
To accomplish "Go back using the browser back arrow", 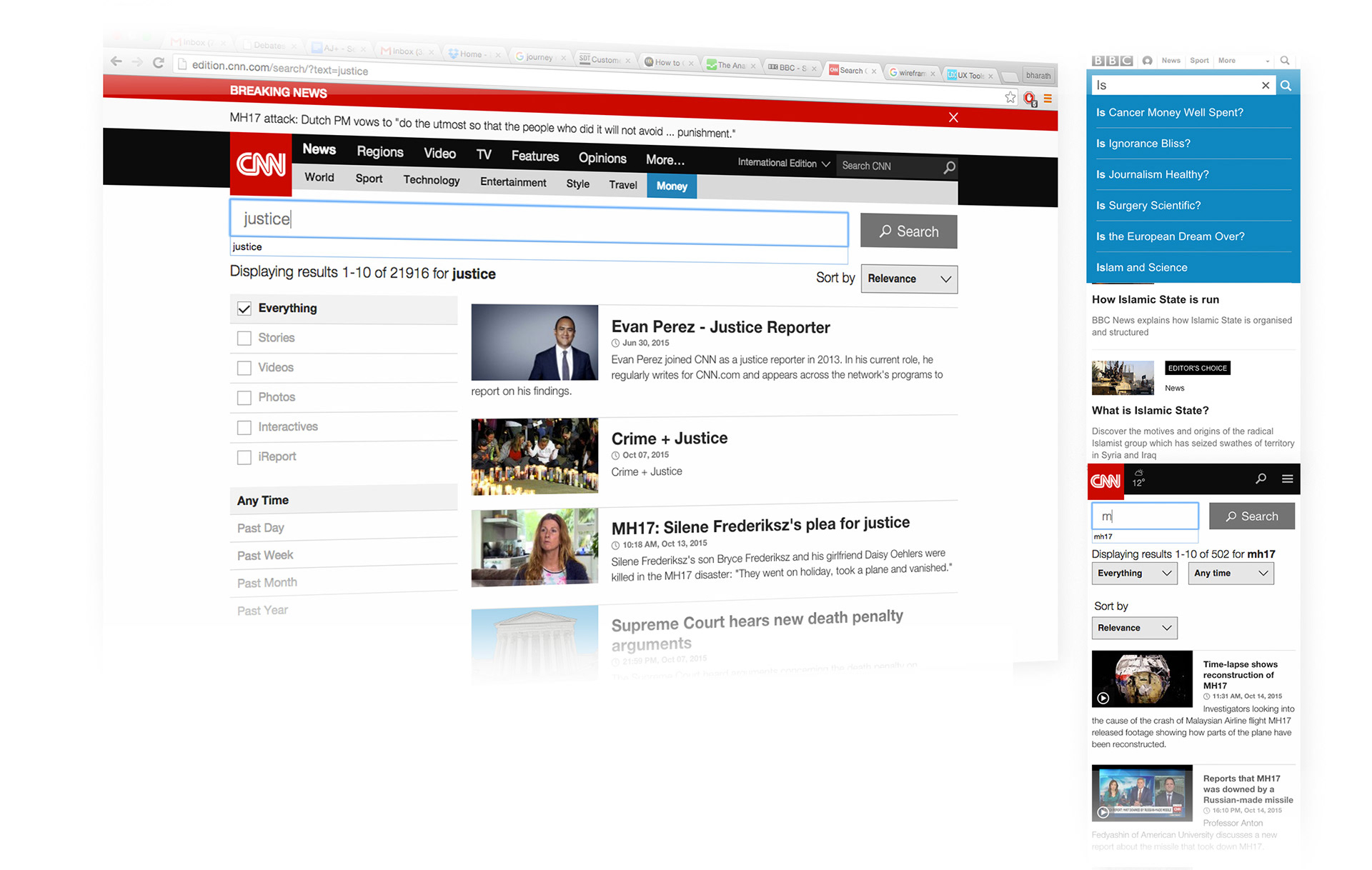I will click(x=116, y=62).
